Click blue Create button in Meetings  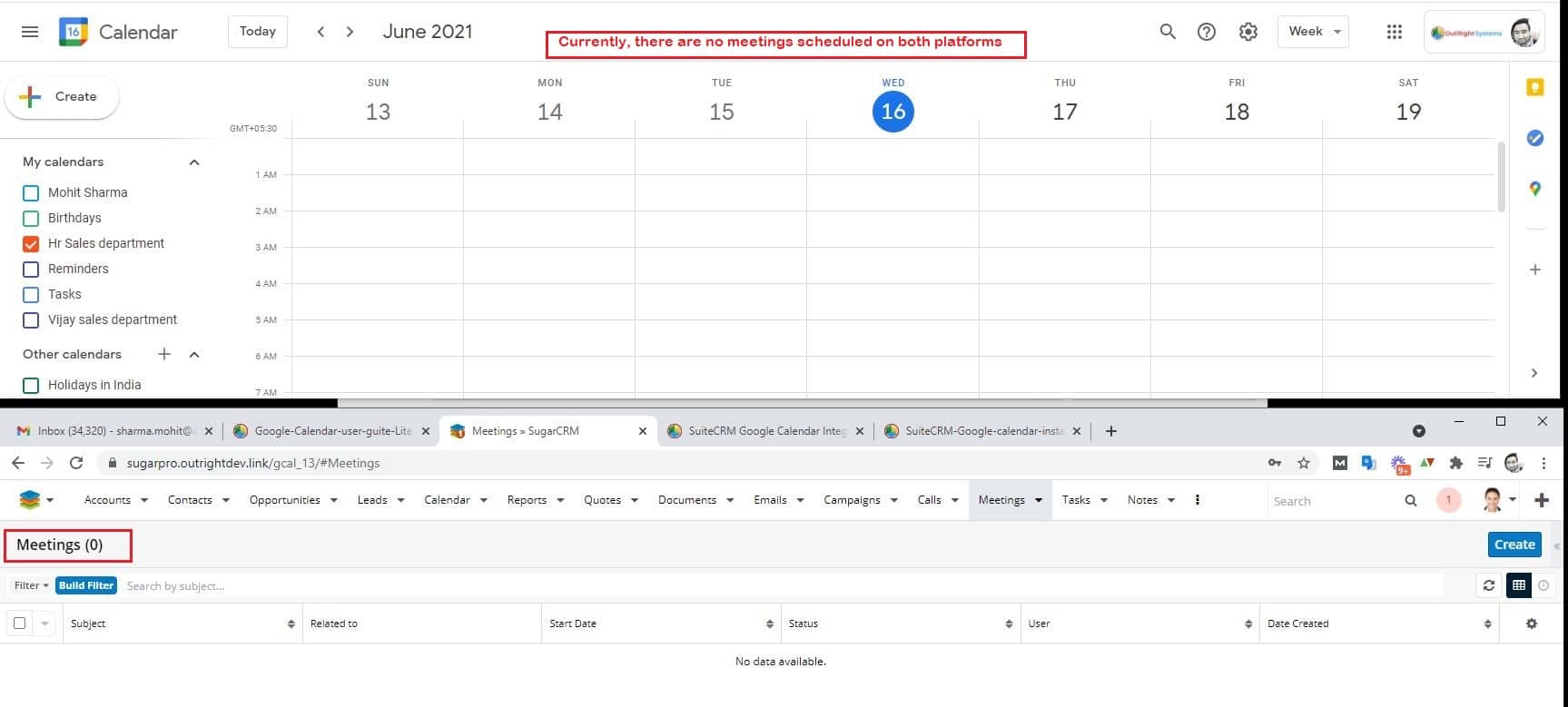[1514, 545]
